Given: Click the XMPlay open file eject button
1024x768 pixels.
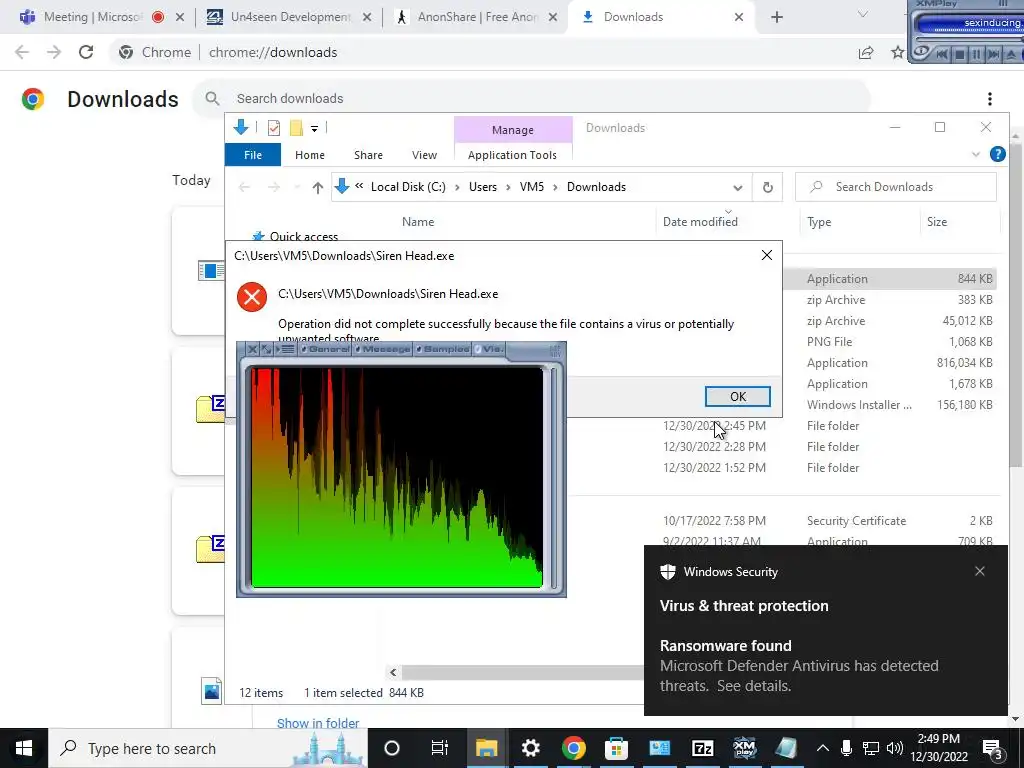Looking at the screenshot, I should click(x=1012, y=54).
